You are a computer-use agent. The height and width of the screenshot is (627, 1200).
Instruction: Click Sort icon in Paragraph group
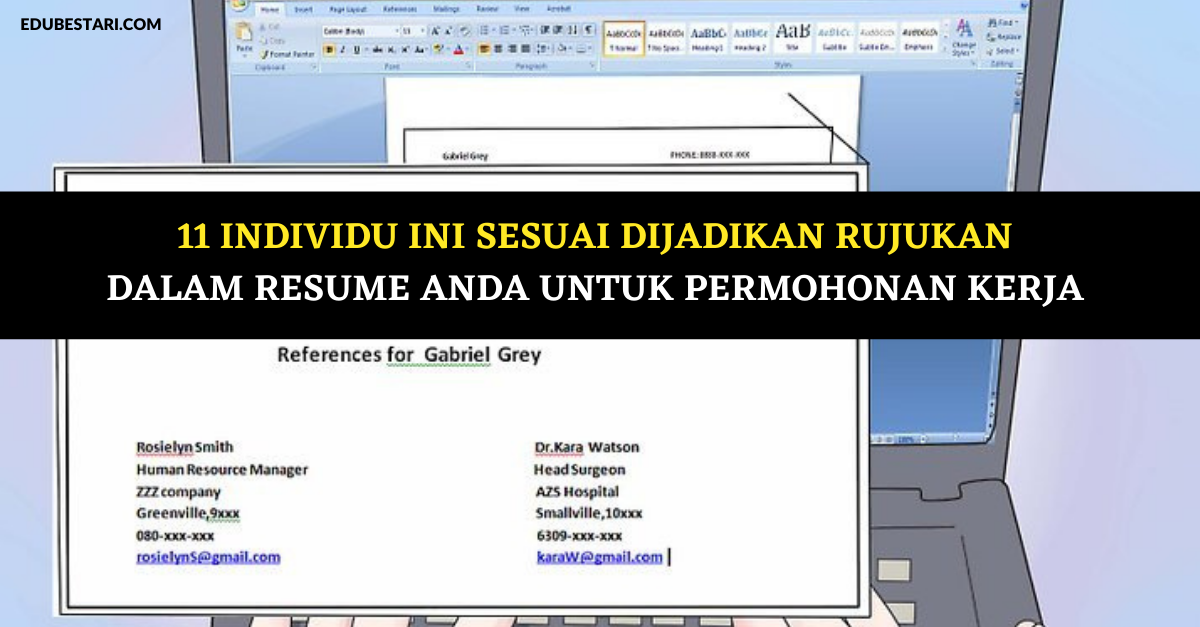[572, 30]
